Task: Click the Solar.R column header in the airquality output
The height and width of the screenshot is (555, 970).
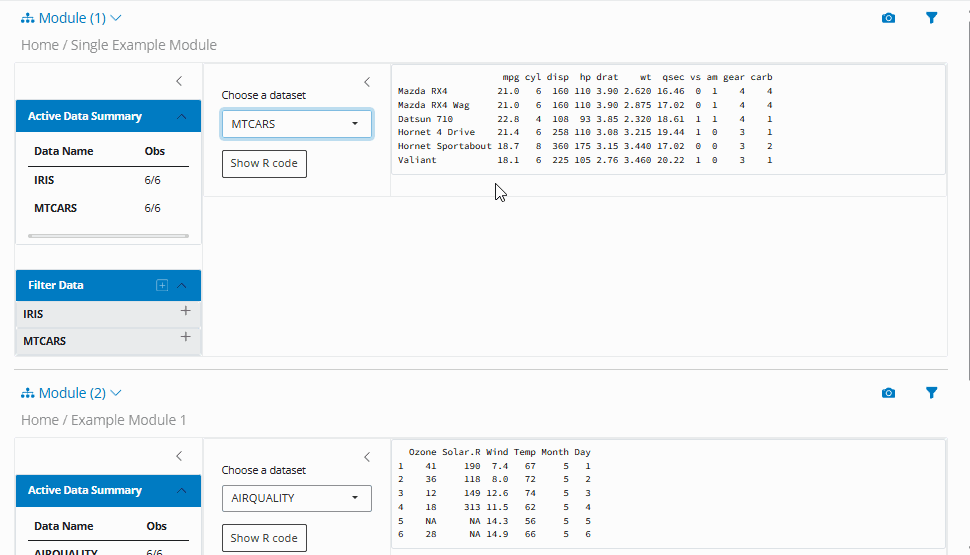Action: [461, 452]
